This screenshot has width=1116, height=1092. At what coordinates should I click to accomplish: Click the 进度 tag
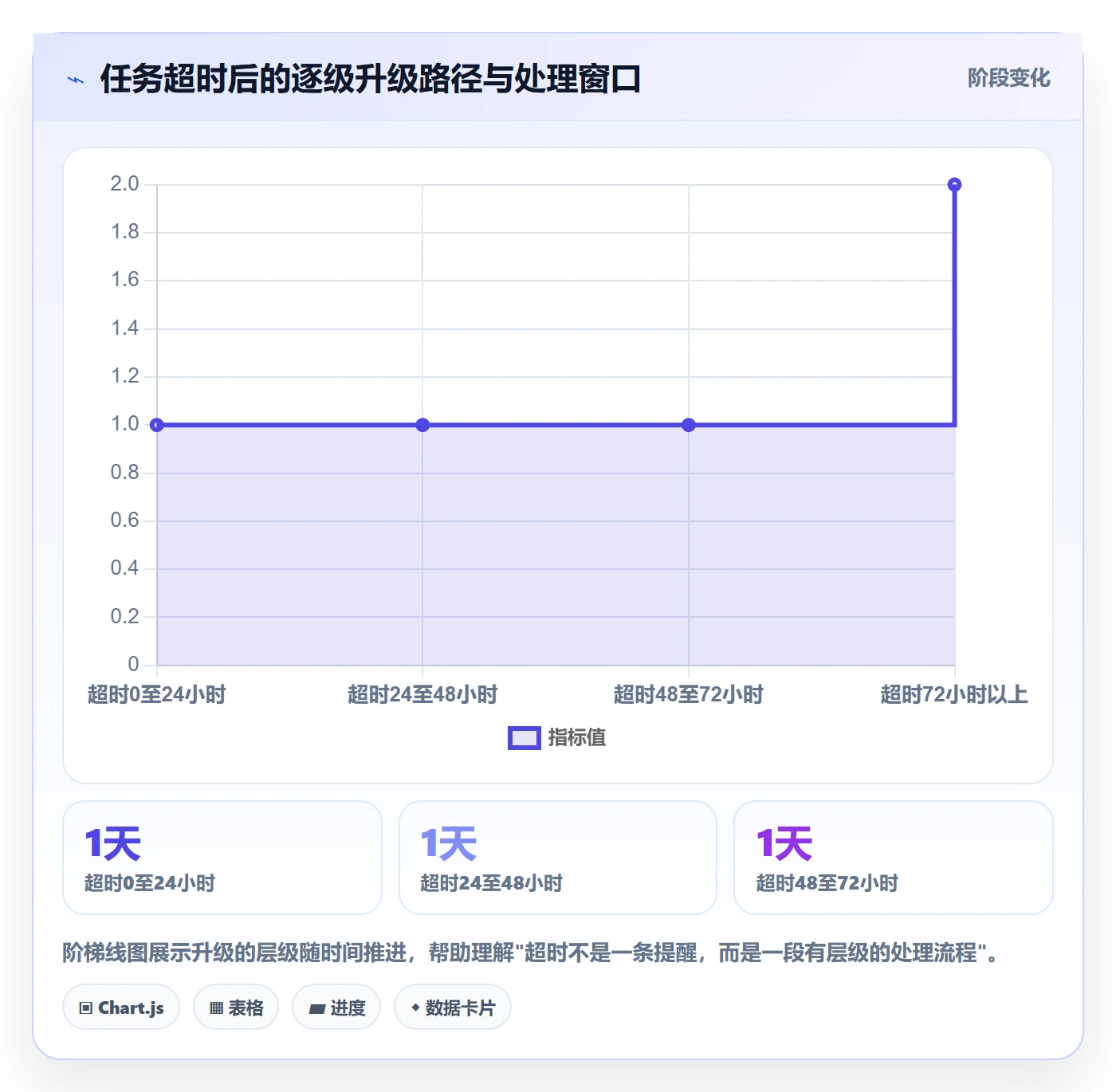[336, 1008]
